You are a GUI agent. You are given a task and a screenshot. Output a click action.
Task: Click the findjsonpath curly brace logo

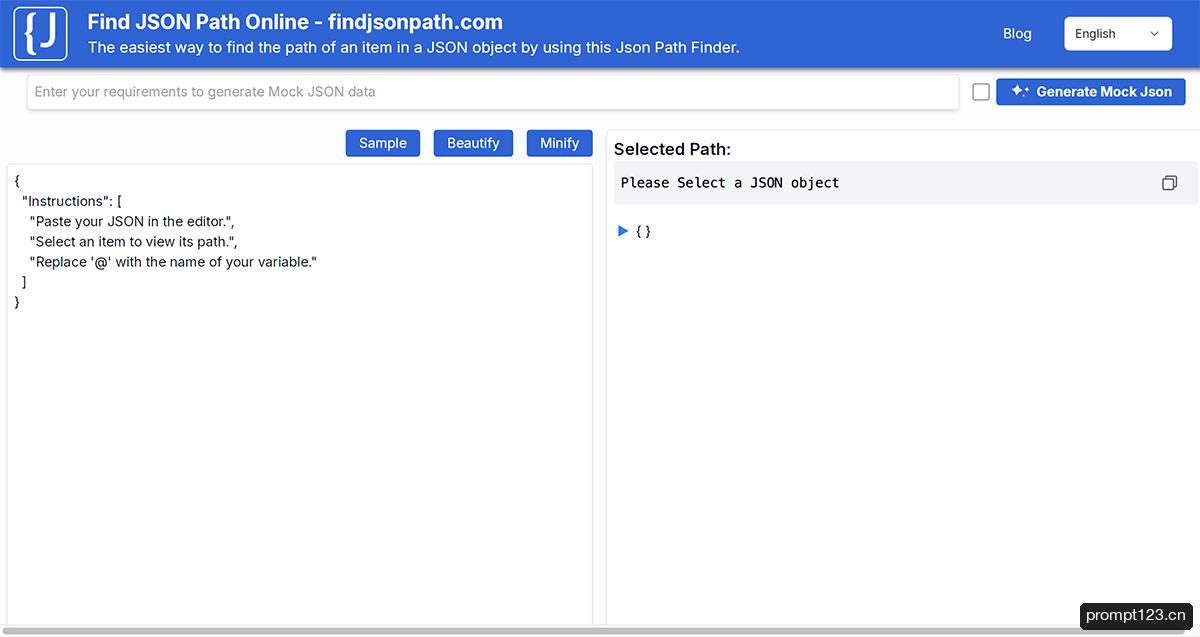[x=41, y=33]
